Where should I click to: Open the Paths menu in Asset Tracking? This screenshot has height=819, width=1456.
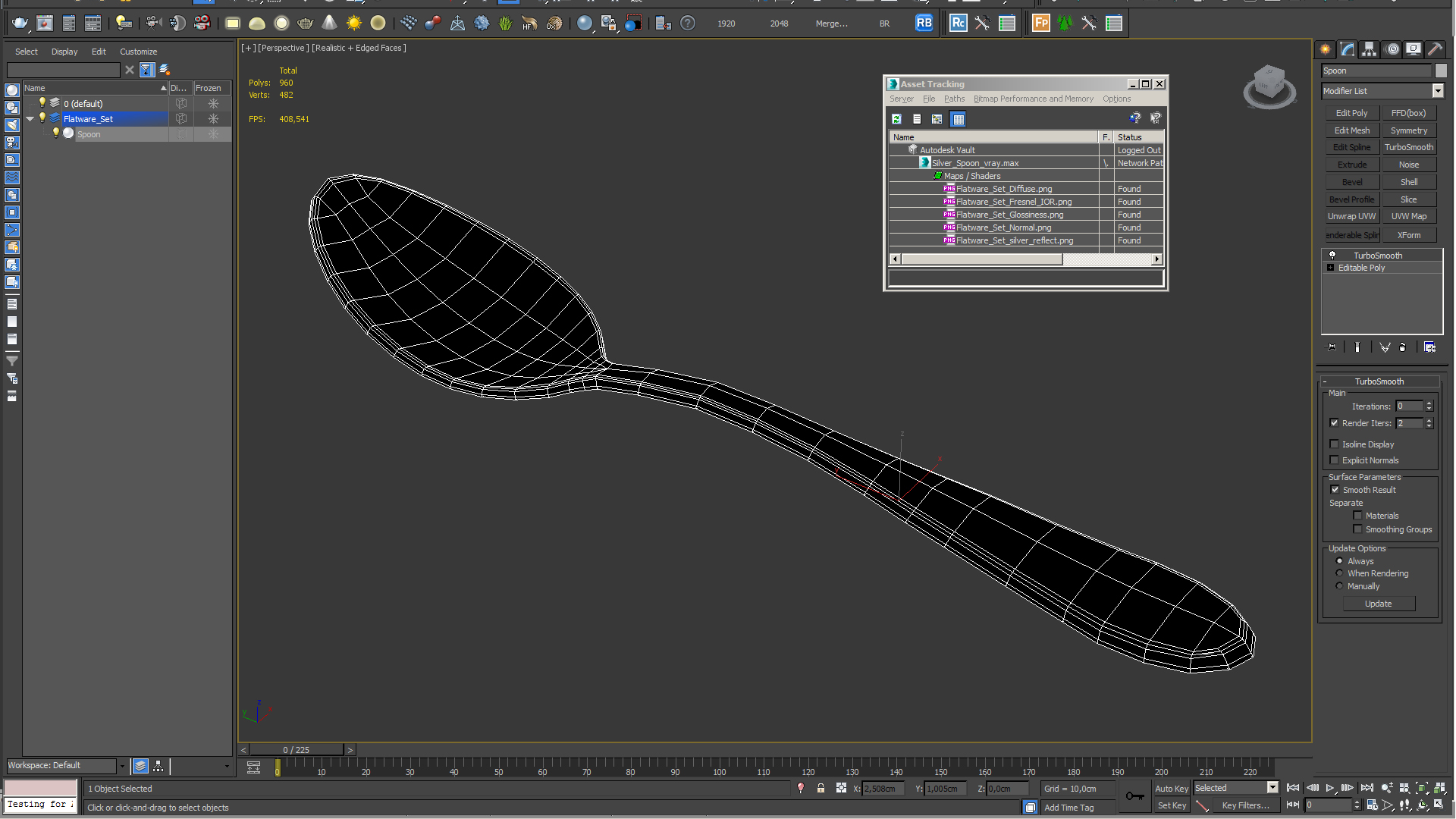[954, 99]
